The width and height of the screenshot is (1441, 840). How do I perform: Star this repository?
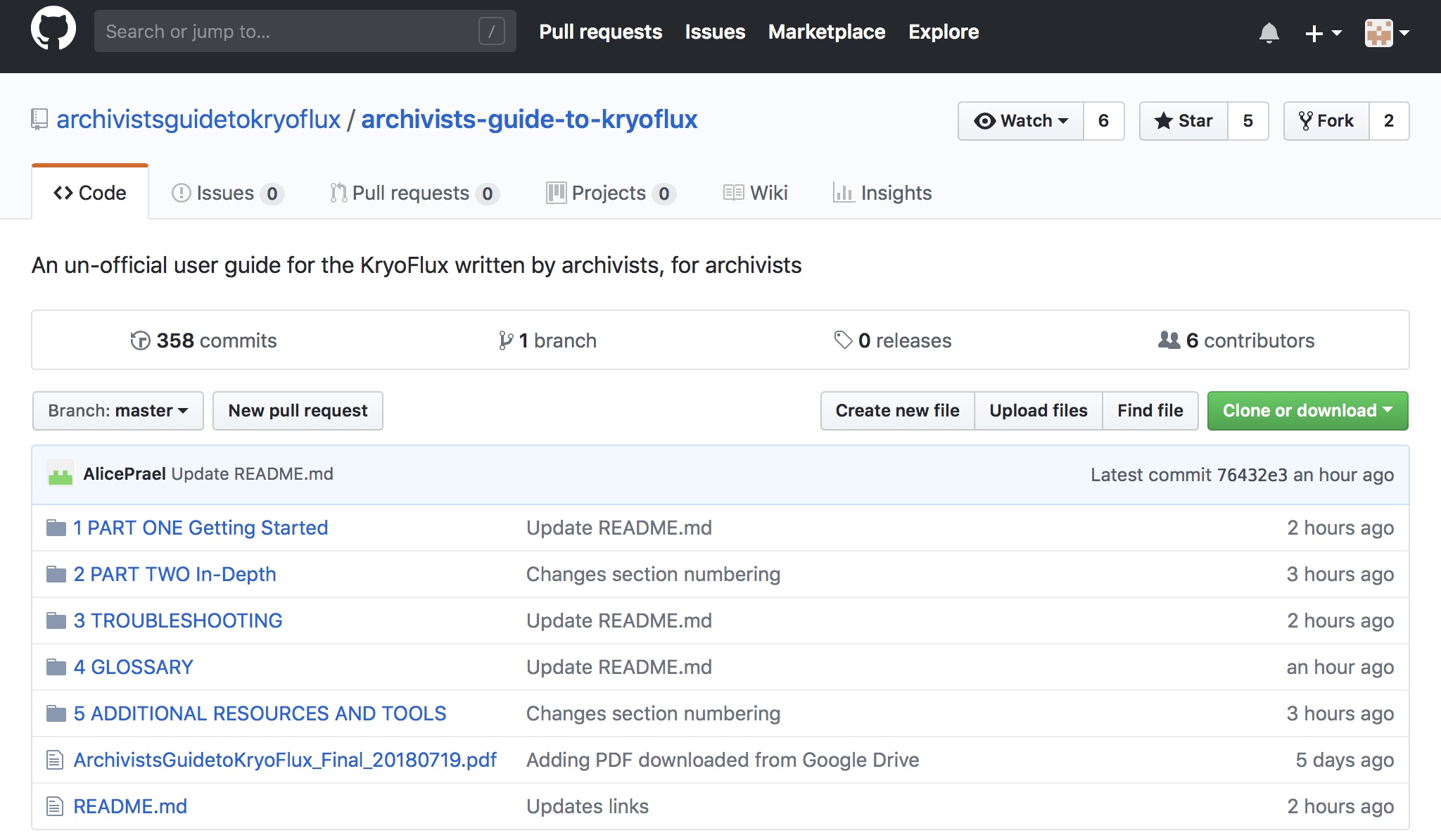click(1184, 121)
